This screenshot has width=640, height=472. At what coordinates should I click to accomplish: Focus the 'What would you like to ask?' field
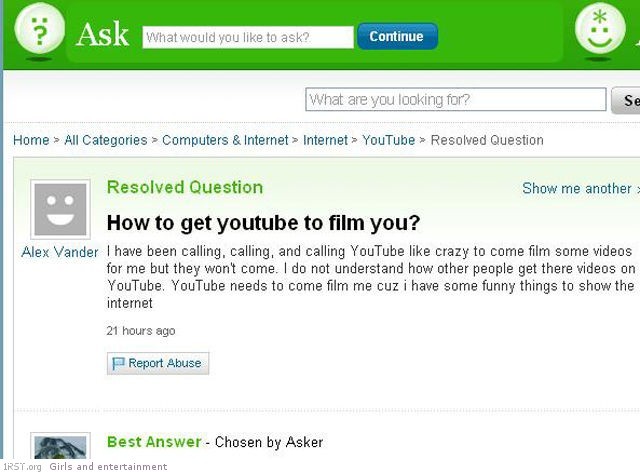(248, 37)
